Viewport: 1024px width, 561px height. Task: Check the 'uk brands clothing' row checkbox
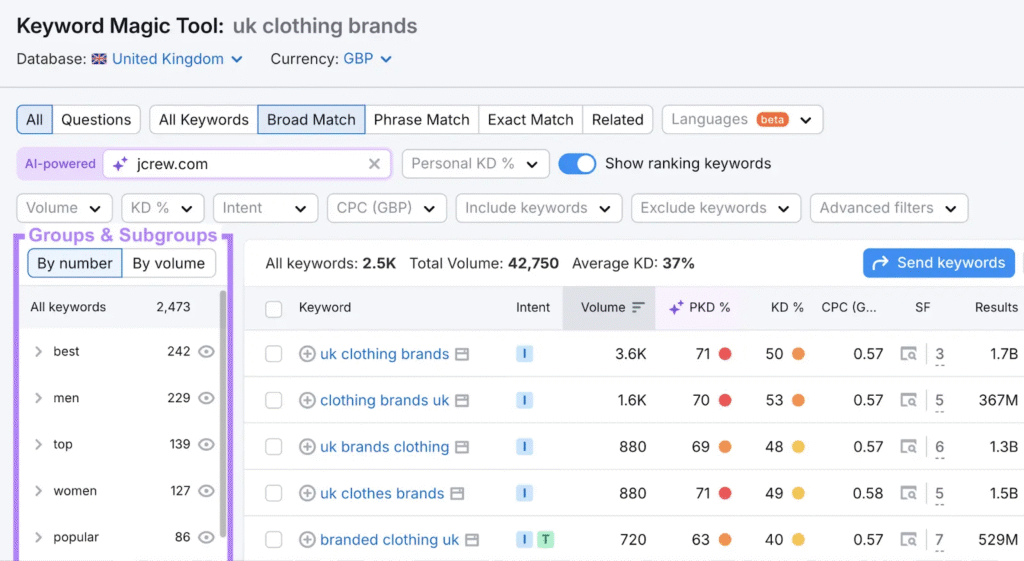coord(274,447)
